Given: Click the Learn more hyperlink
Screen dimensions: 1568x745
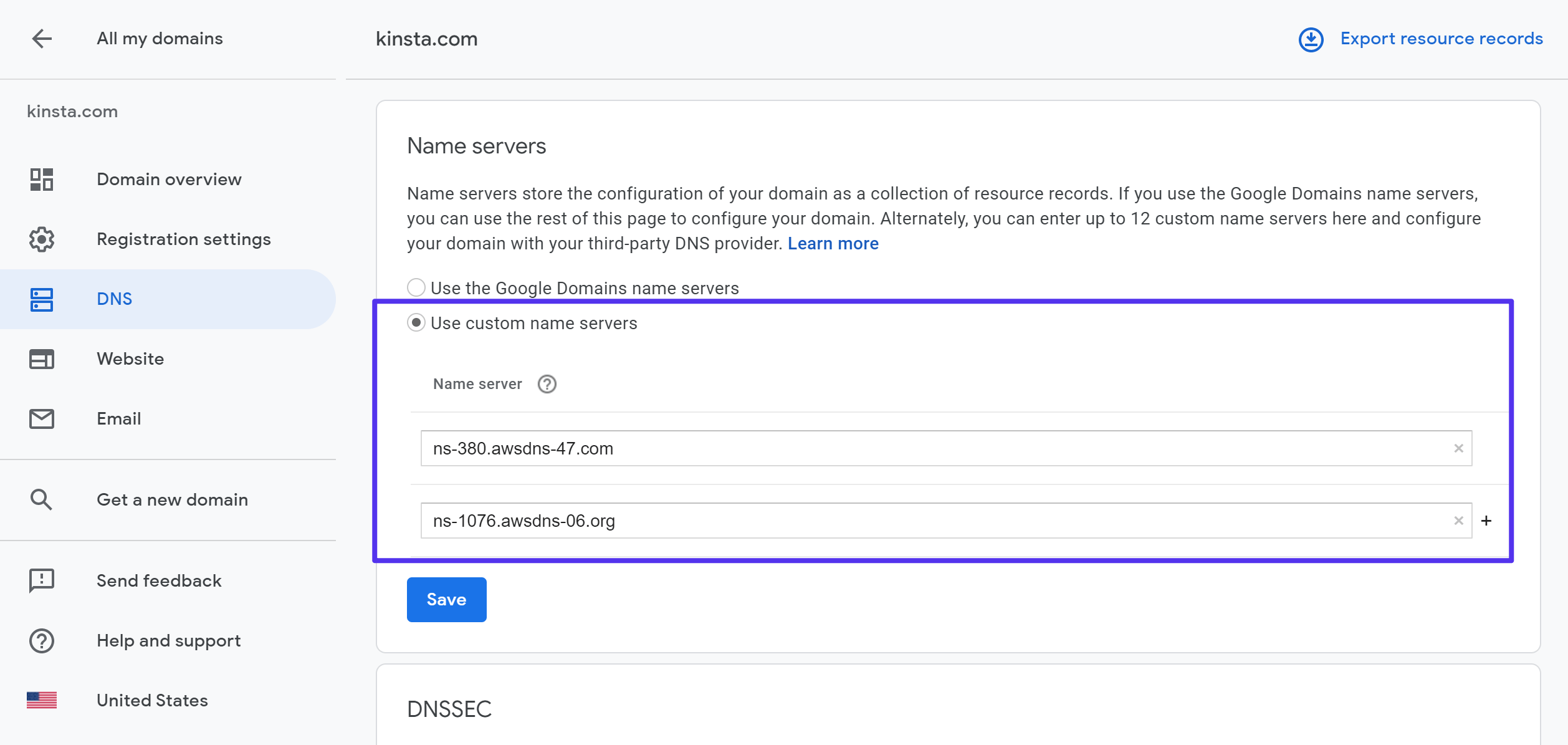Looking at the screenshot, I should point(834,243).
